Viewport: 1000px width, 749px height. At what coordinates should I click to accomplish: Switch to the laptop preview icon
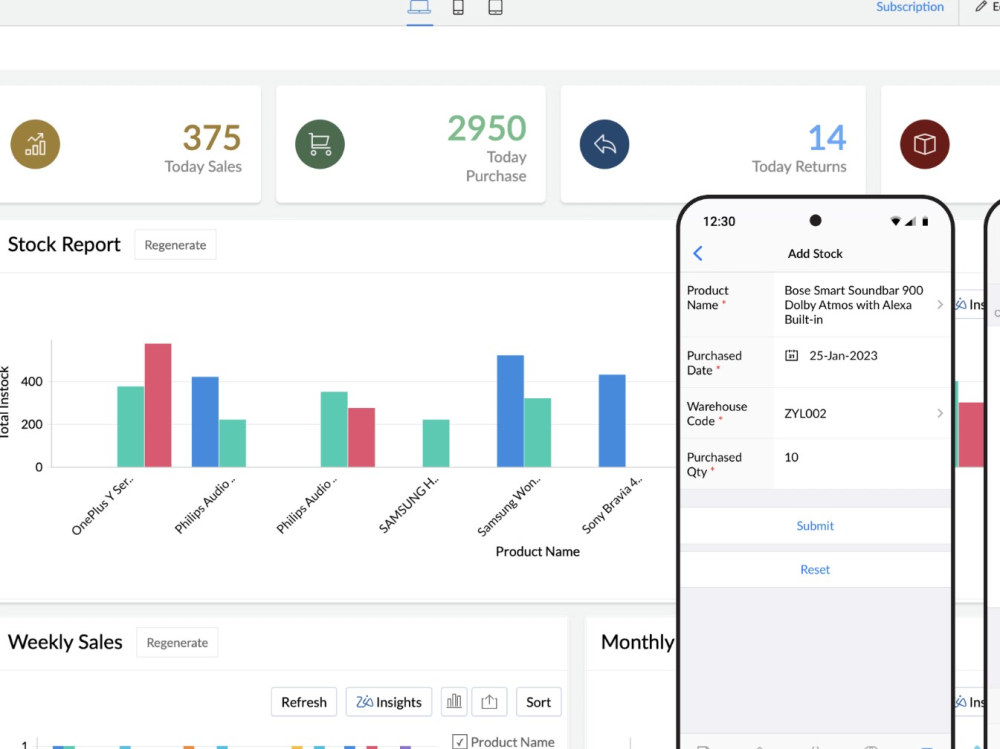coord(420,8)
